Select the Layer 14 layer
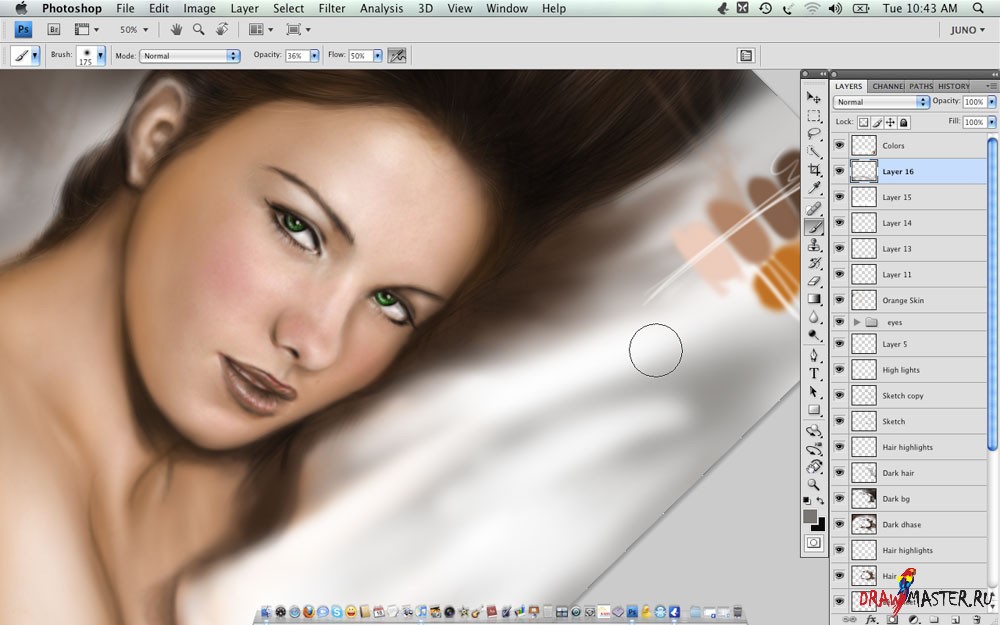 (x=897, y=223)
